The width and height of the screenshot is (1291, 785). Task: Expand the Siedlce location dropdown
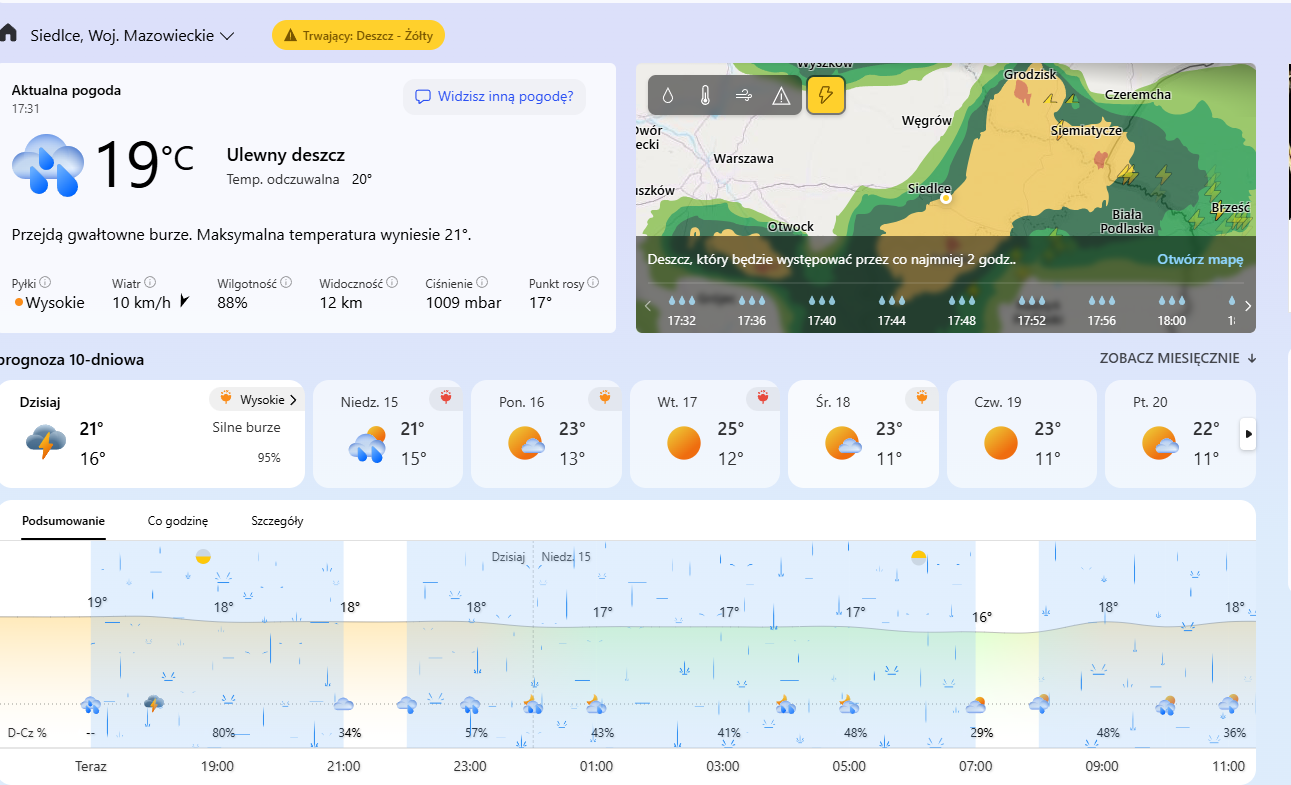(x=227, y=36)
